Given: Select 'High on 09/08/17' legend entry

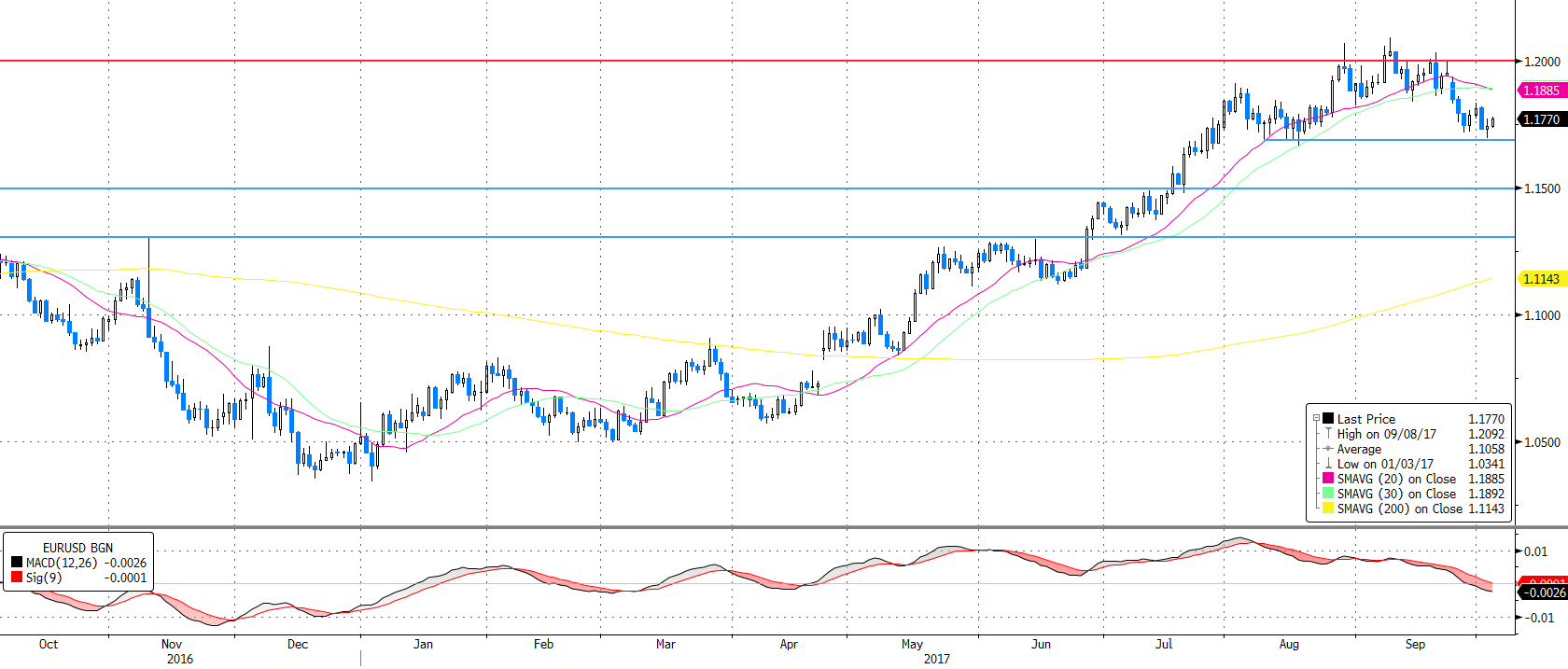Looking at the screenshot, I should click(x=1387, y=434).
